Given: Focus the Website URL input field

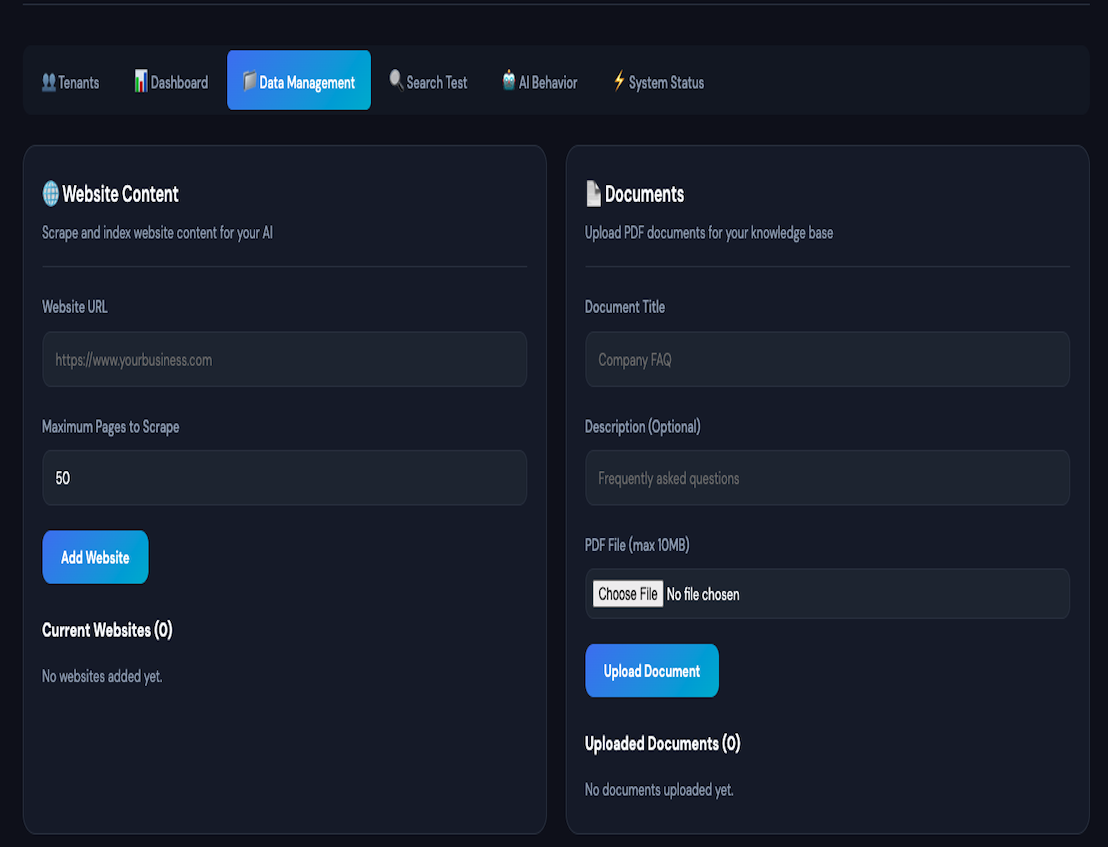Looking at the screenshot, I should point(284,360).
